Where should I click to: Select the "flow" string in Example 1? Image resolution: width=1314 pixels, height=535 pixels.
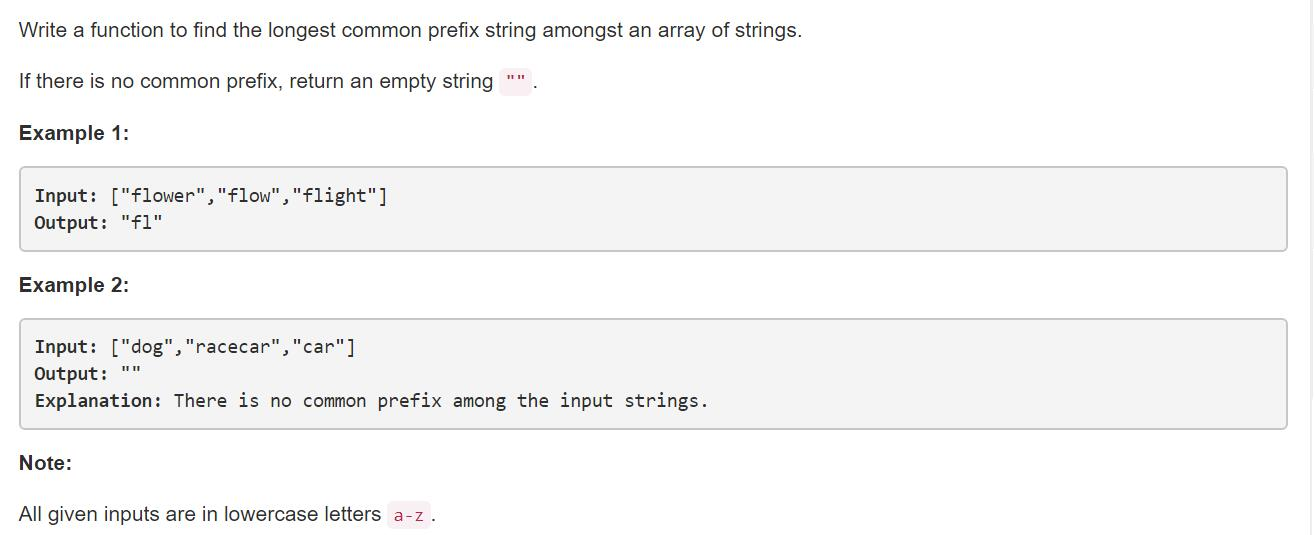[249, 196]
